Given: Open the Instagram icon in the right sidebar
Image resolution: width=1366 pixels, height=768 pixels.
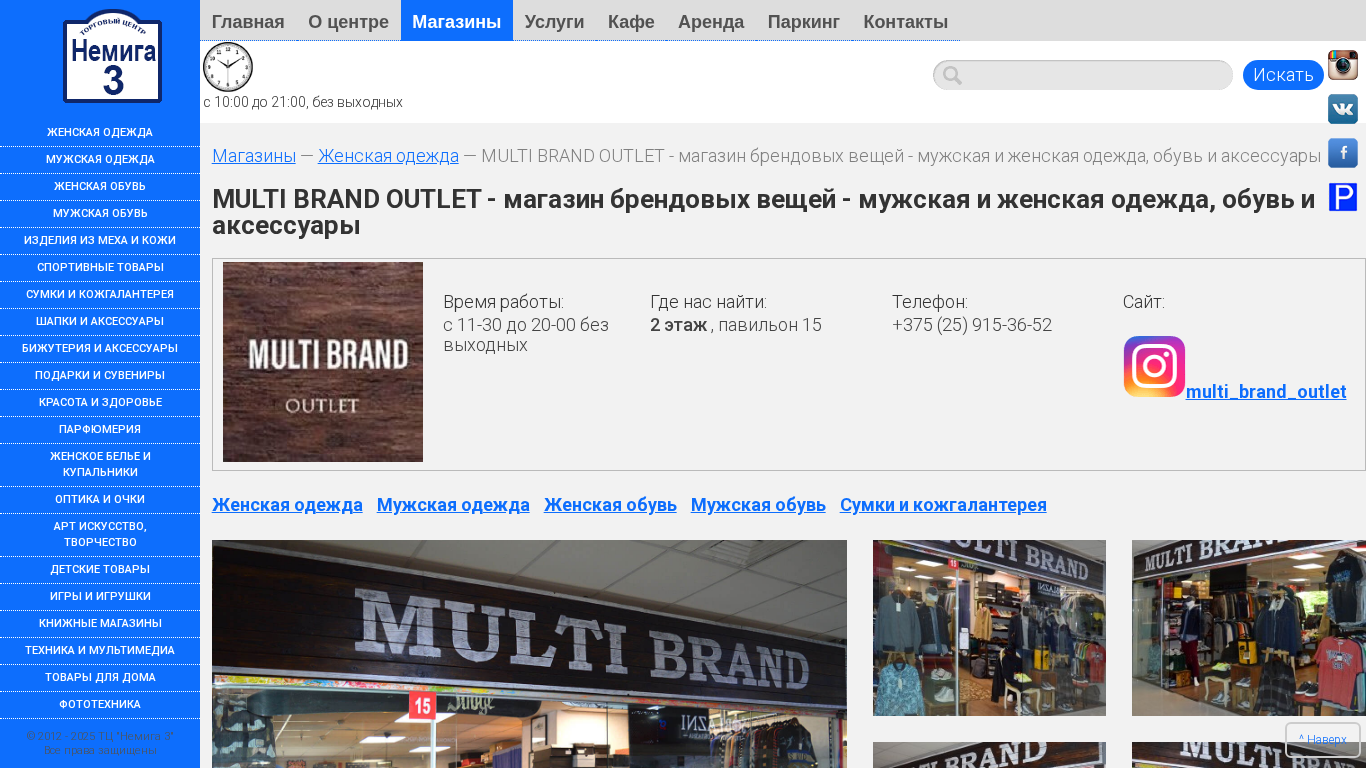Looking at the screenshot, I should point(1342,65).
